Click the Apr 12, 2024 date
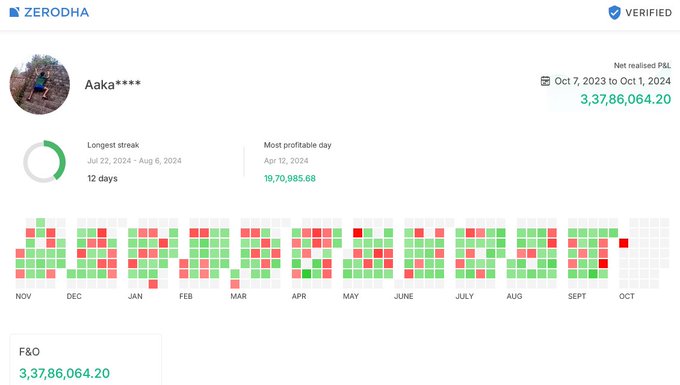This screenshot has height=385, width=680. pos(286,161)
